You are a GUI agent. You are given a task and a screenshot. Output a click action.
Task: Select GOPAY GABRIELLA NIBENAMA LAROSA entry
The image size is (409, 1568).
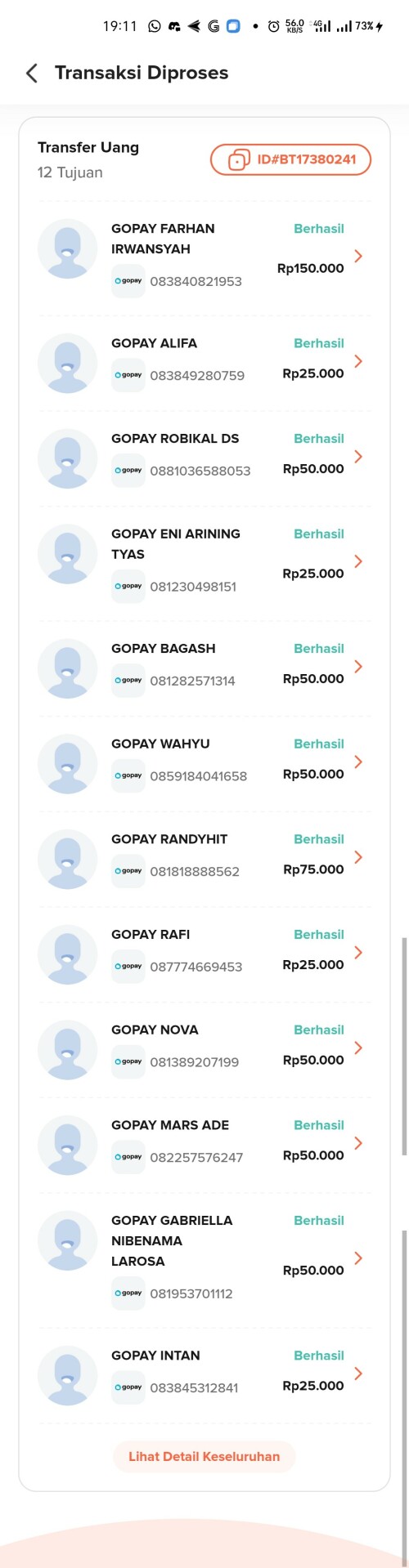click(x=204, y=1258)
